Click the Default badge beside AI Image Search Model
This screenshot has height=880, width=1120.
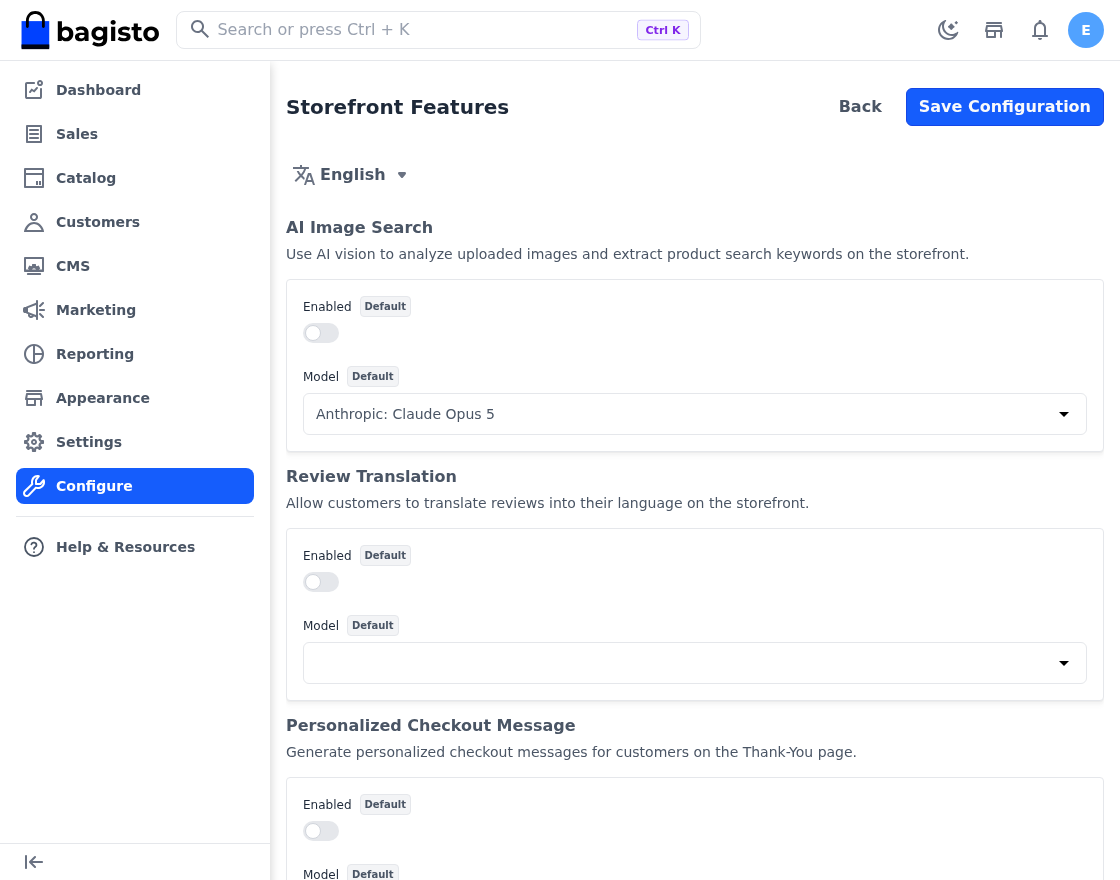pyautogui.click(x=373, y=376)
